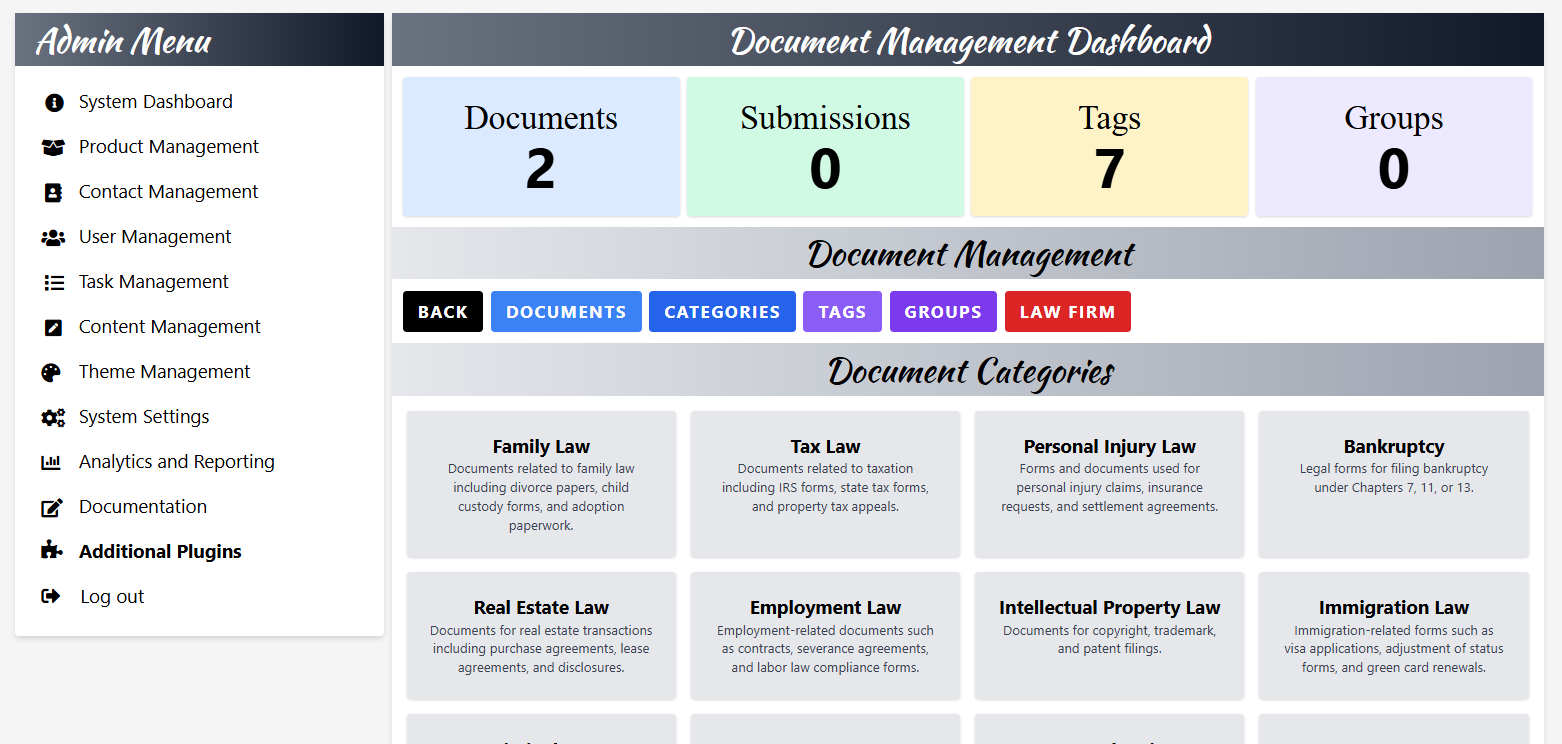This screenshot has height=744, width=1562.
Task: Select Additional Plugins menu item
Action: [160, 552]
